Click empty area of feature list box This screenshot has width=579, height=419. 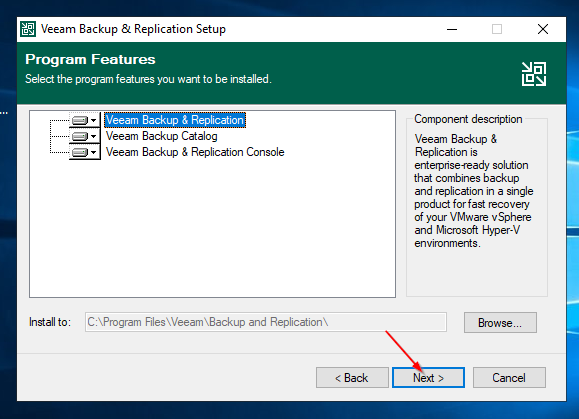click(212, 229)
